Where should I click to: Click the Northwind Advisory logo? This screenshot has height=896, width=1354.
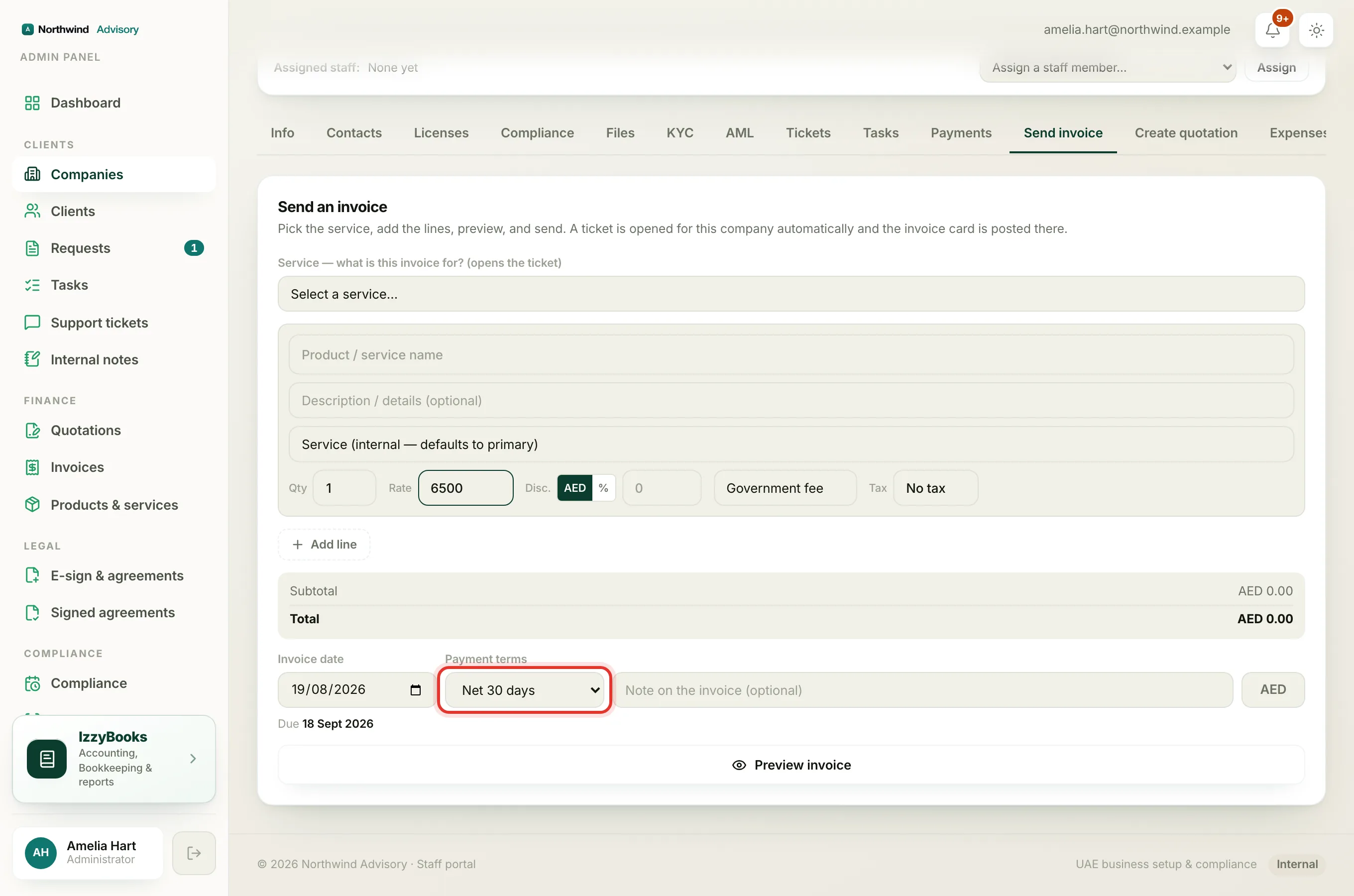tap(80, 29)
